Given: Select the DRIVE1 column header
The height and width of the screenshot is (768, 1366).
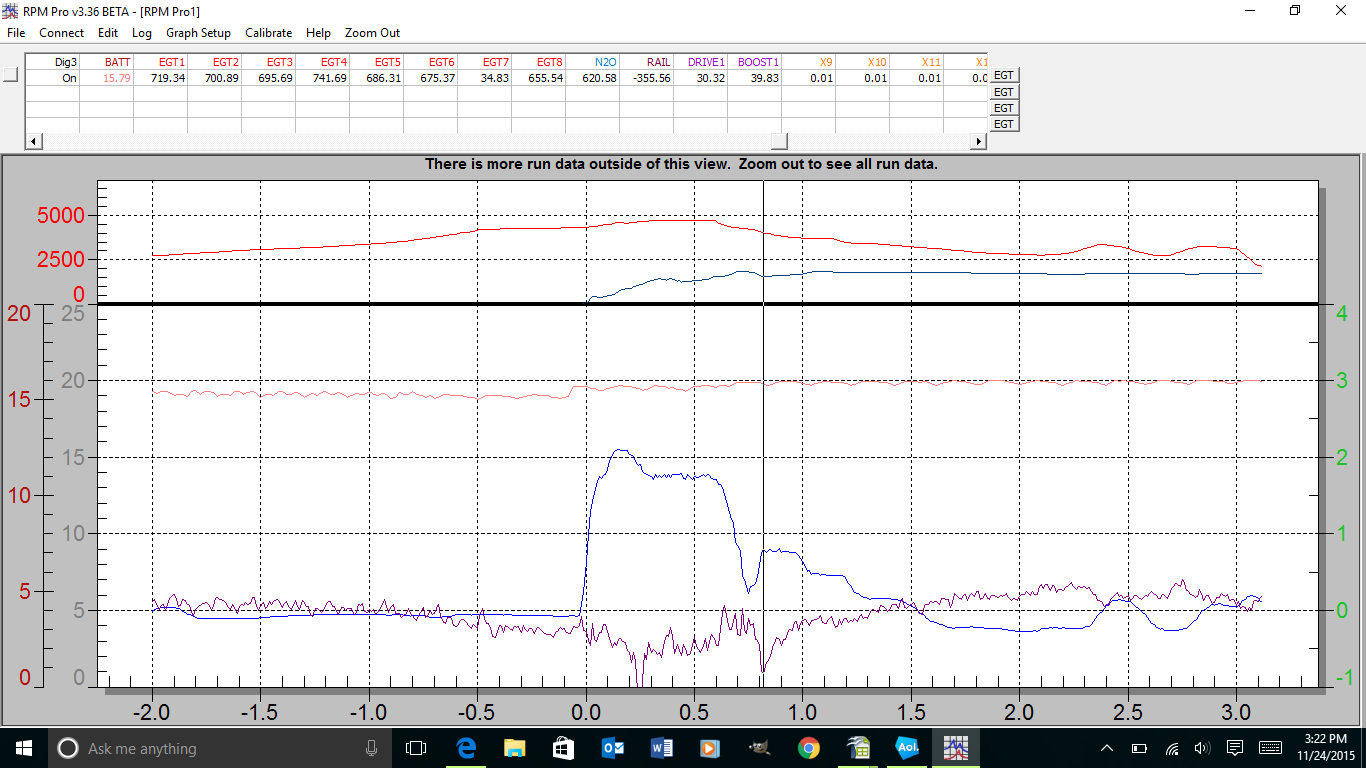Looking at the screenshot, I should click(x=707, y=62).
